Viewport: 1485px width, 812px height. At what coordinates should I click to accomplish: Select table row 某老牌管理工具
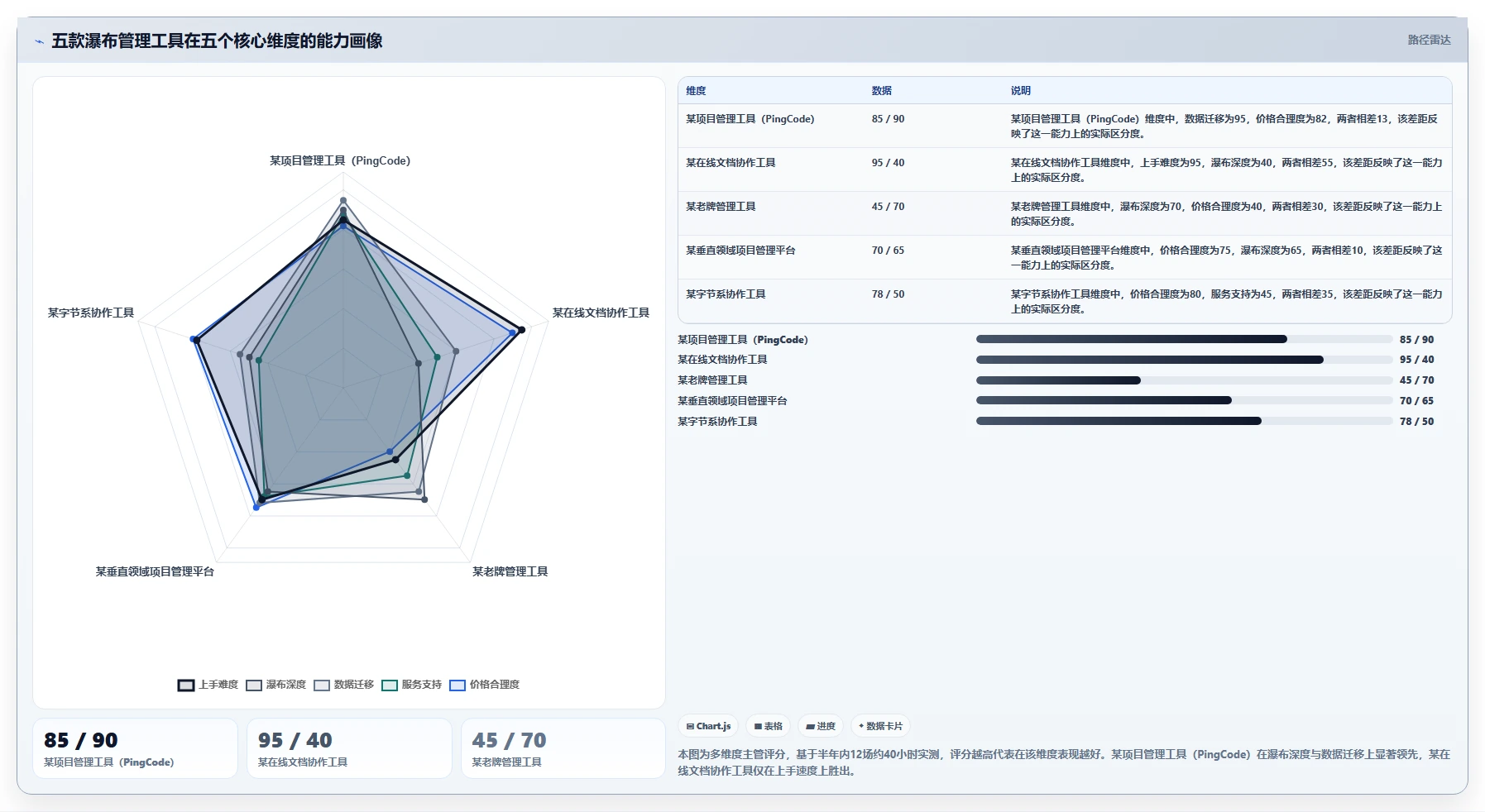[1065, 213]
